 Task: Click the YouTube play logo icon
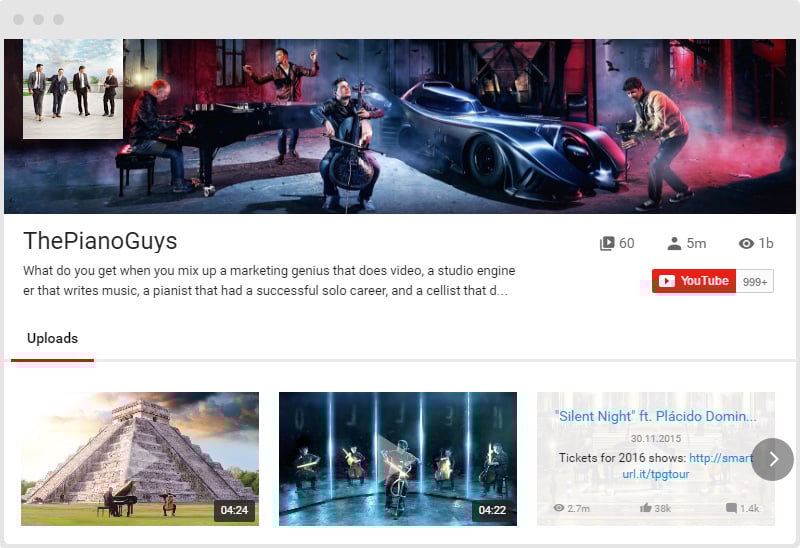[x=666, y=281]
